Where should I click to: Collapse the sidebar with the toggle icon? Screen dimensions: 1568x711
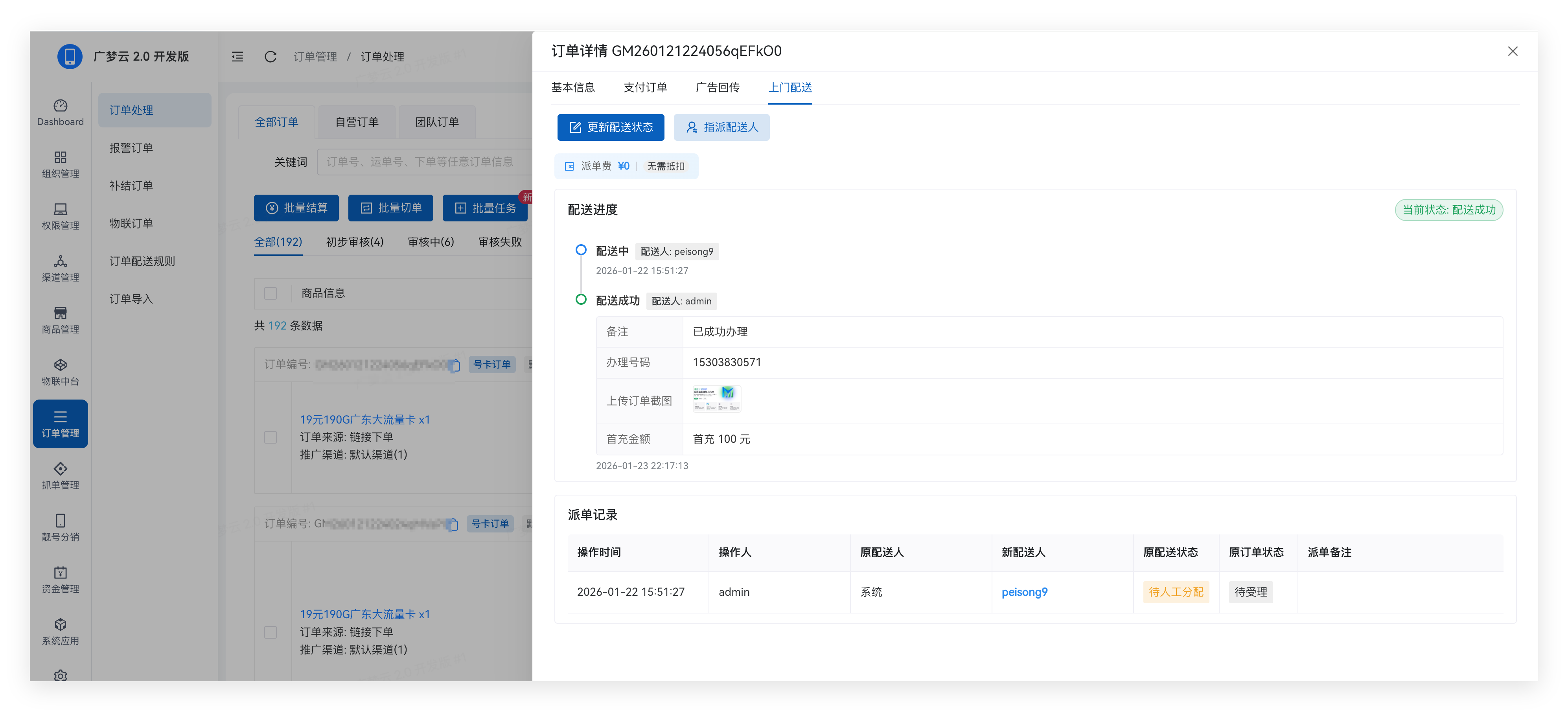click(237, 57)
